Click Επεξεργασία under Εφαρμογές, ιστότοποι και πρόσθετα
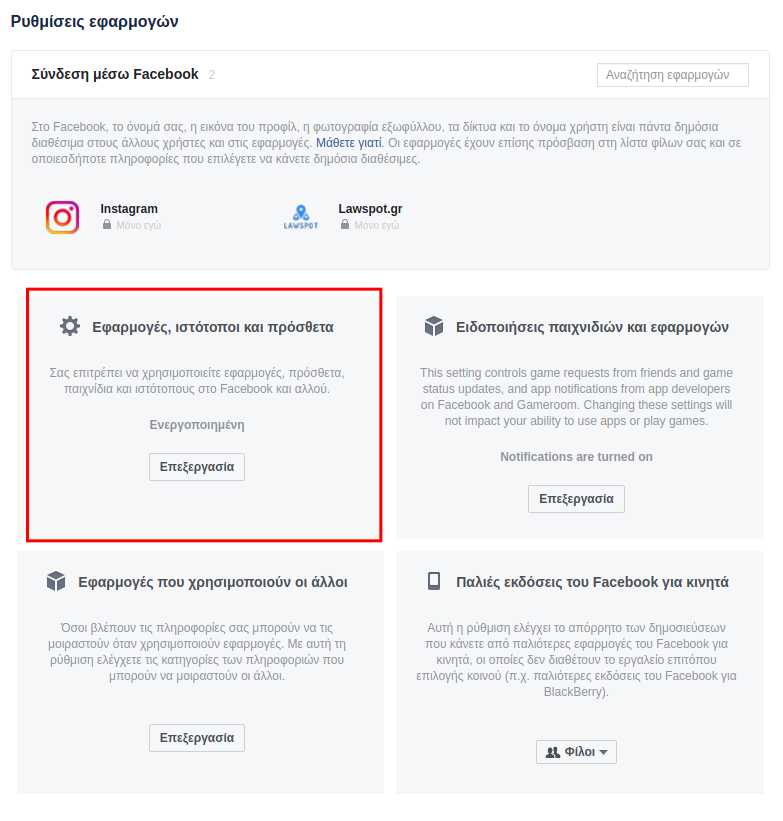 point(197,467)
